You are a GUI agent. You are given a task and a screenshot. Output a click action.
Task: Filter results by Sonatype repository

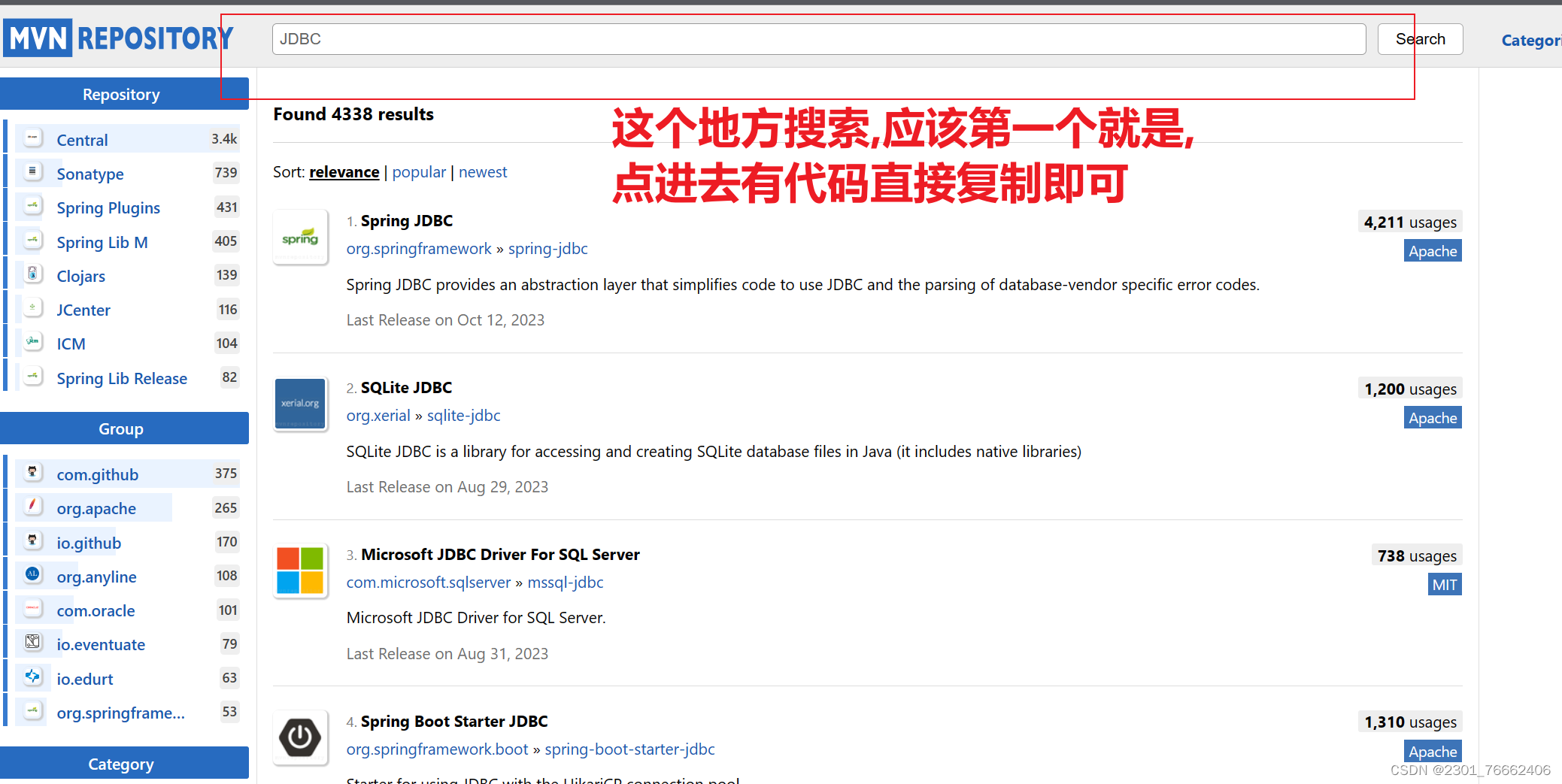pyautogui.click(x=90, y=174)
